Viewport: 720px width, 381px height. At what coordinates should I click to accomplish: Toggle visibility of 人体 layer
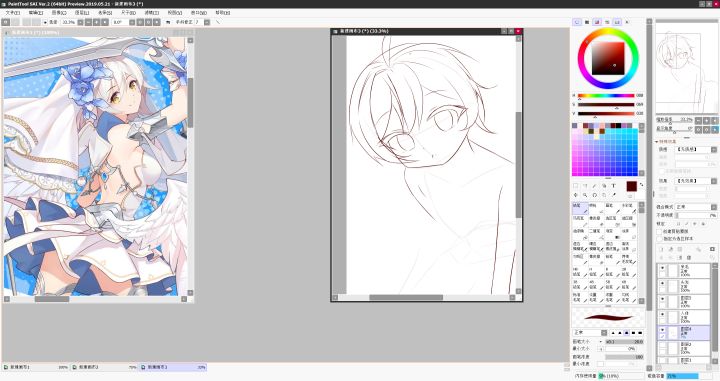pyautogui.click(x=663, y=314)
